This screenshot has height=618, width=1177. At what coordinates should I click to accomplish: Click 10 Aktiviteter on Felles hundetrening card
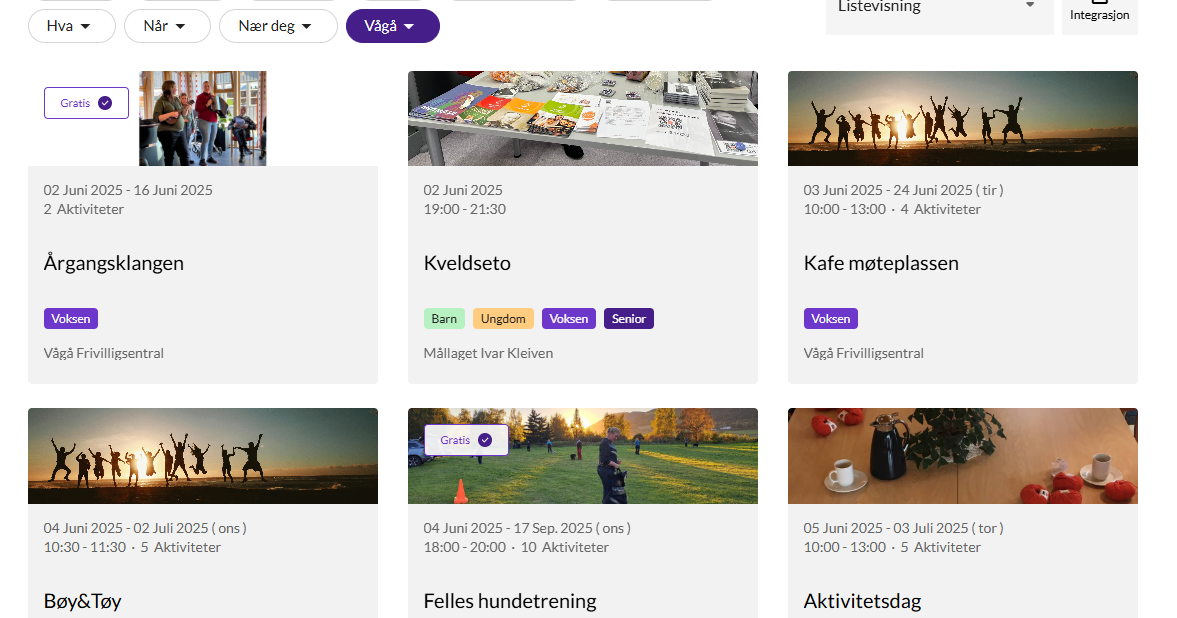(564, 547)
